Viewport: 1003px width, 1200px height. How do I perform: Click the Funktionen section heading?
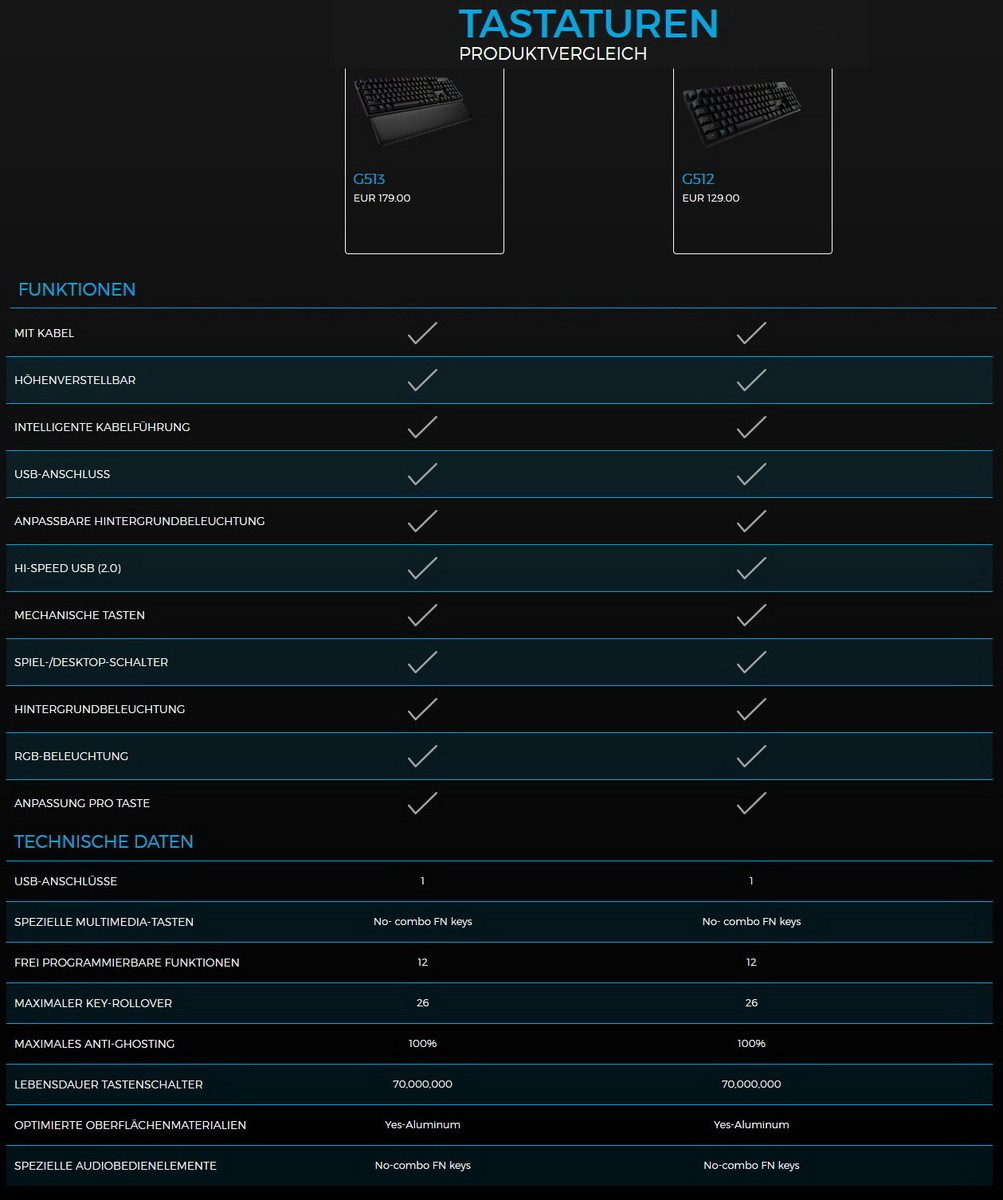point(77,290)
